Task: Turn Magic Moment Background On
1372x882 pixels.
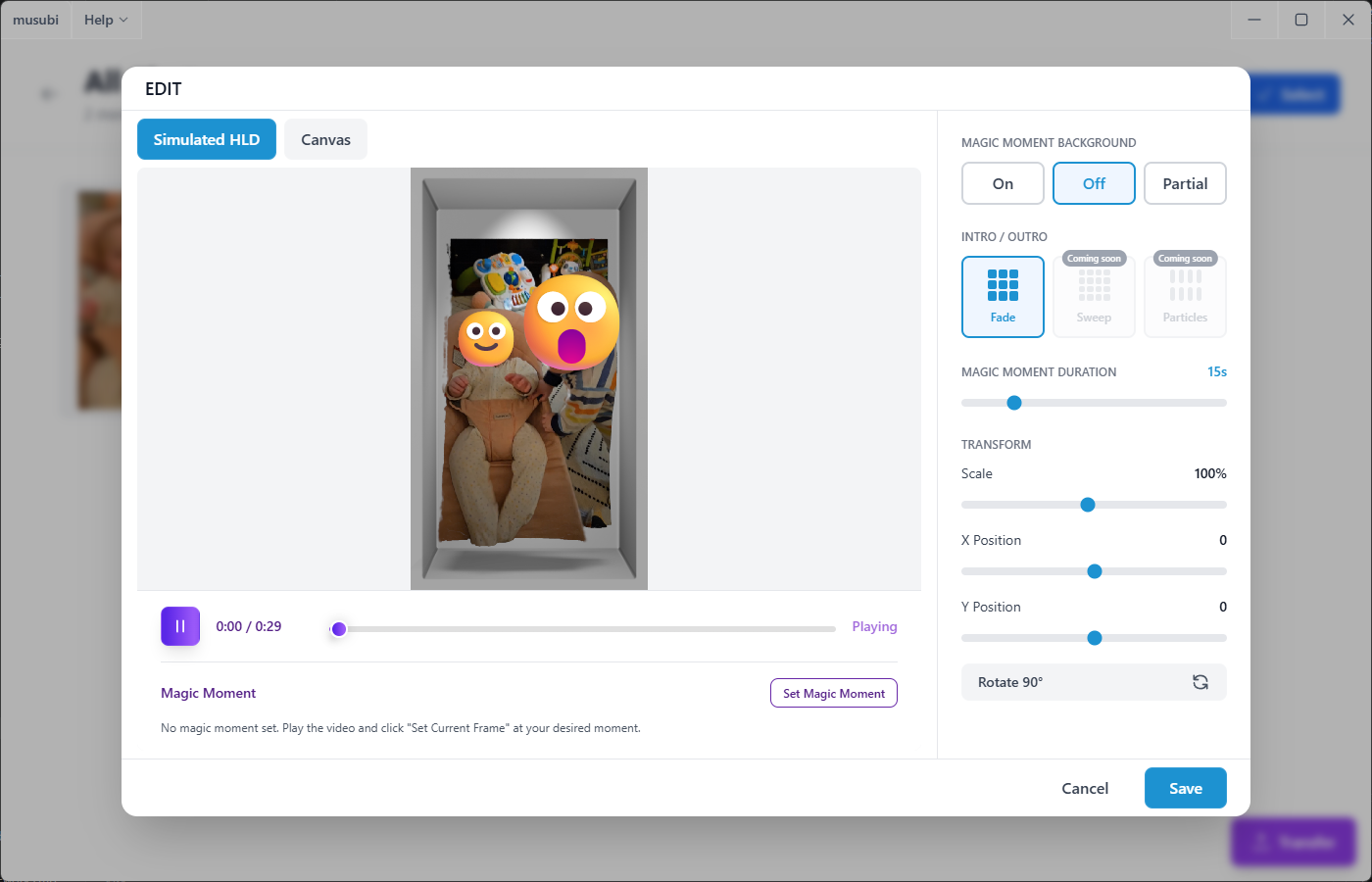Action: [x=1003, y=183]
